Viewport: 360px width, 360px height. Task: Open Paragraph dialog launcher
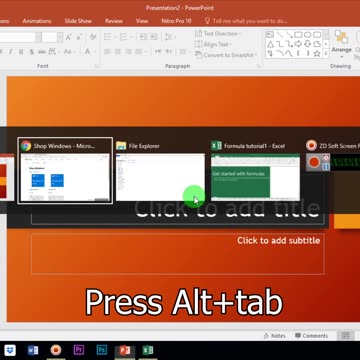(x=259, y=66)
